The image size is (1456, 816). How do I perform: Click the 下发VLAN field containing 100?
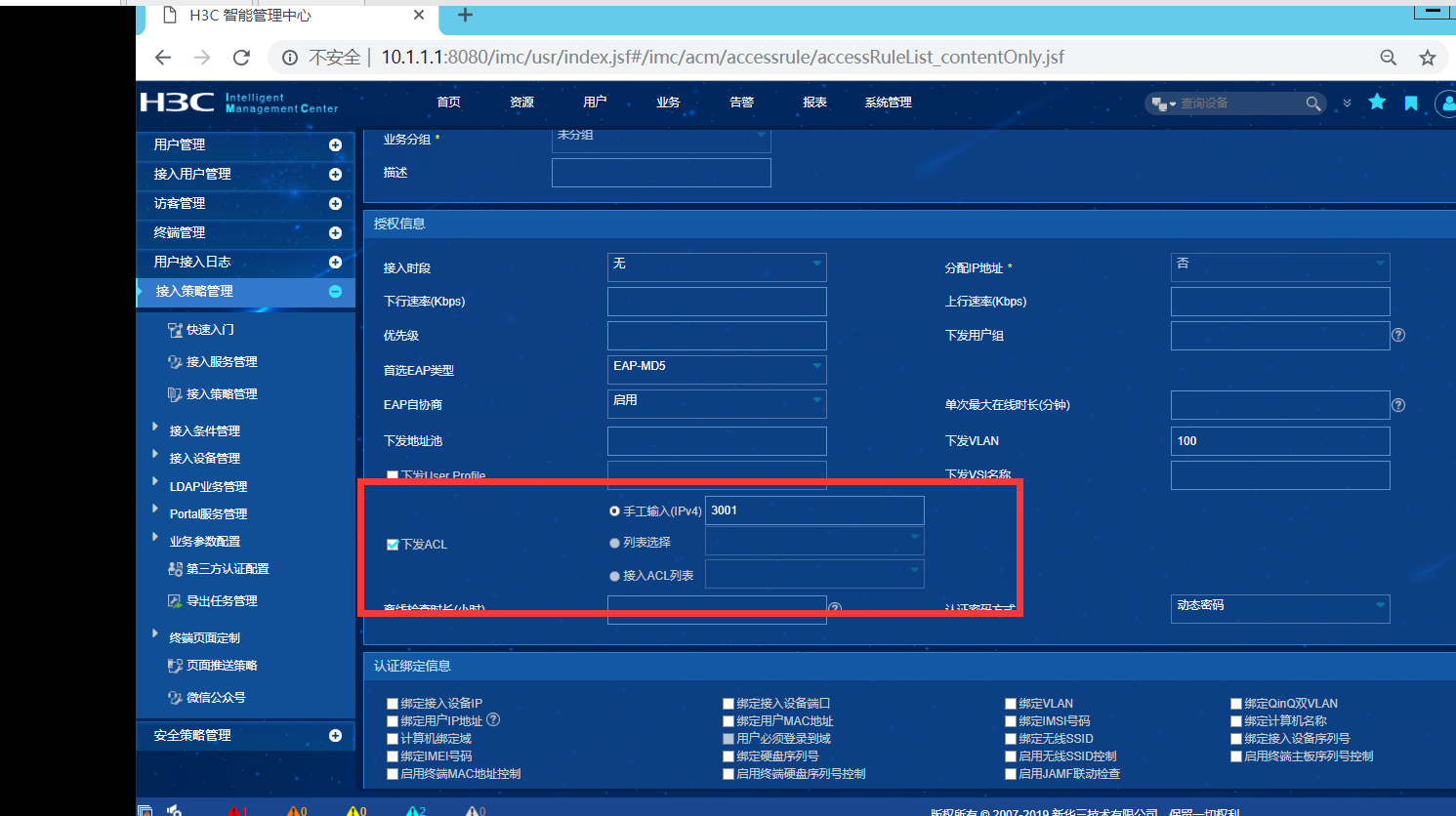(x=1280, y=441)
